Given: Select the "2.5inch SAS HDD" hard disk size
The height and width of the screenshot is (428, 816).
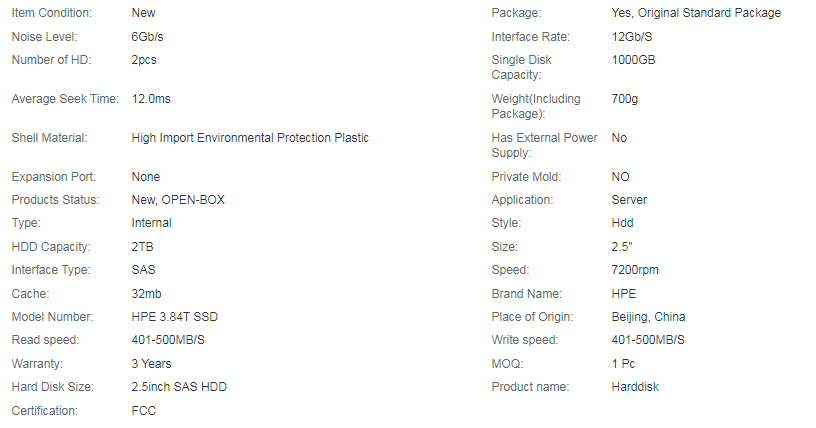Looking at the screenshot, I should click(x=180, y=387).
